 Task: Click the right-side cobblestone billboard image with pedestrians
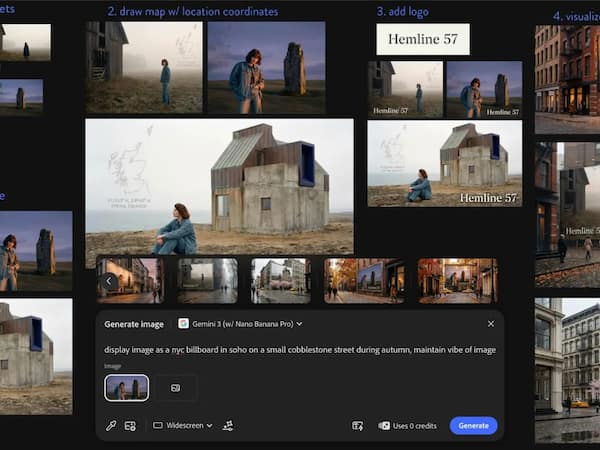tap(567, 215)
